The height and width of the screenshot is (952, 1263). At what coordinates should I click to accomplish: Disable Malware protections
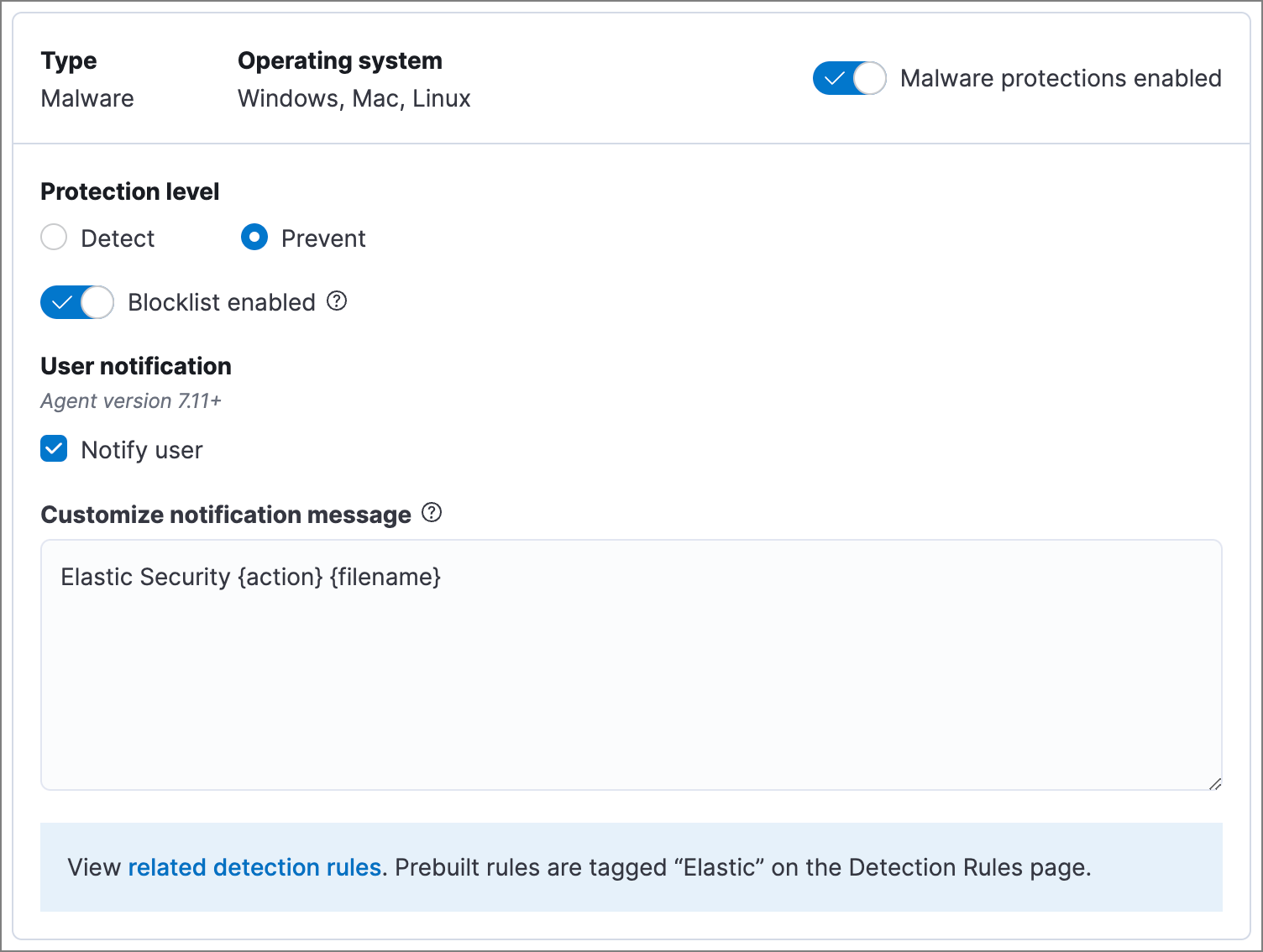click(x=849, y=78)
